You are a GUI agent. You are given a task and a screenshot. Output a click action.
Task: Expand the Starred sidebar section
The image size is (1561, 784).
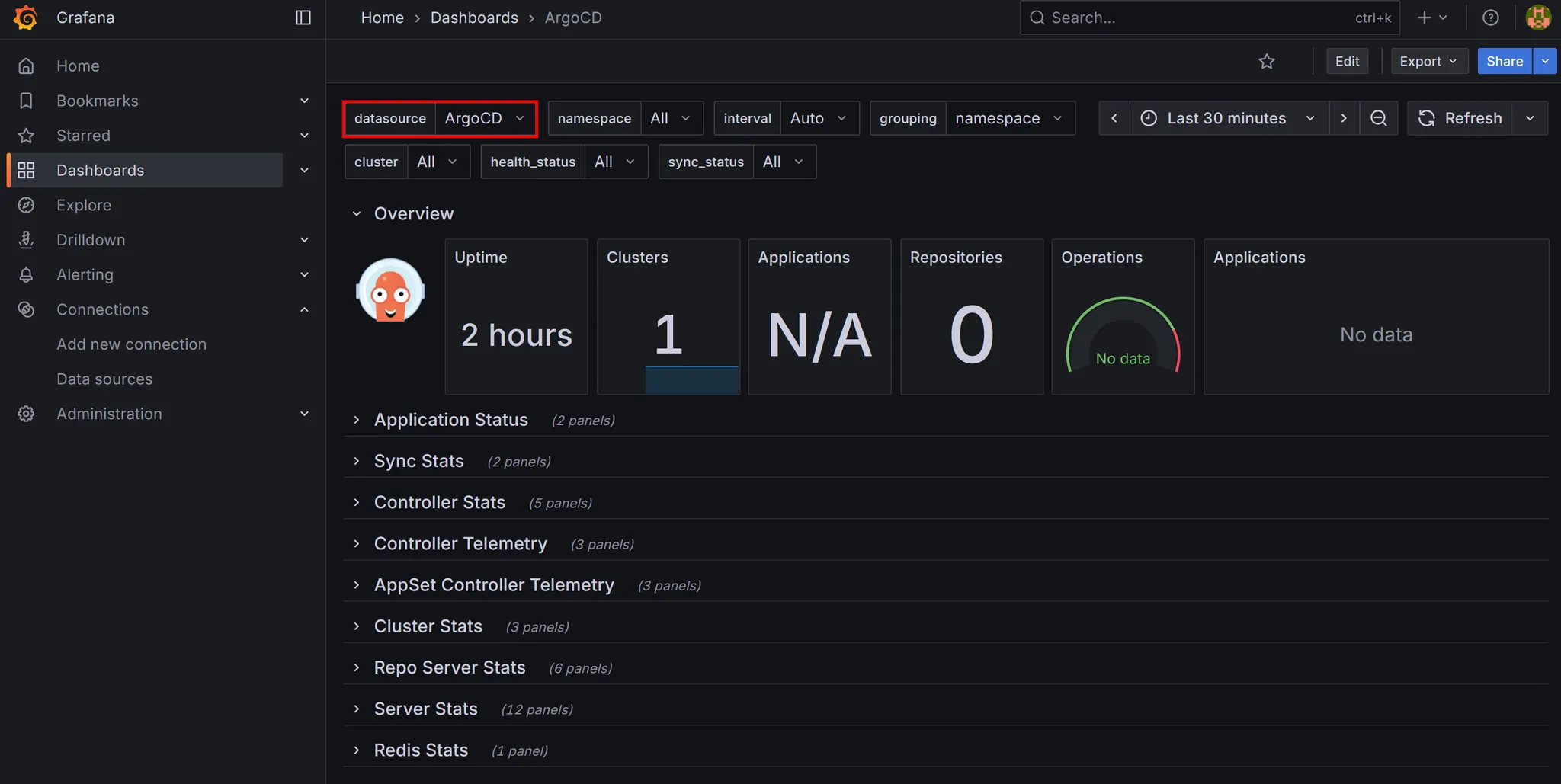coord(304,136)
